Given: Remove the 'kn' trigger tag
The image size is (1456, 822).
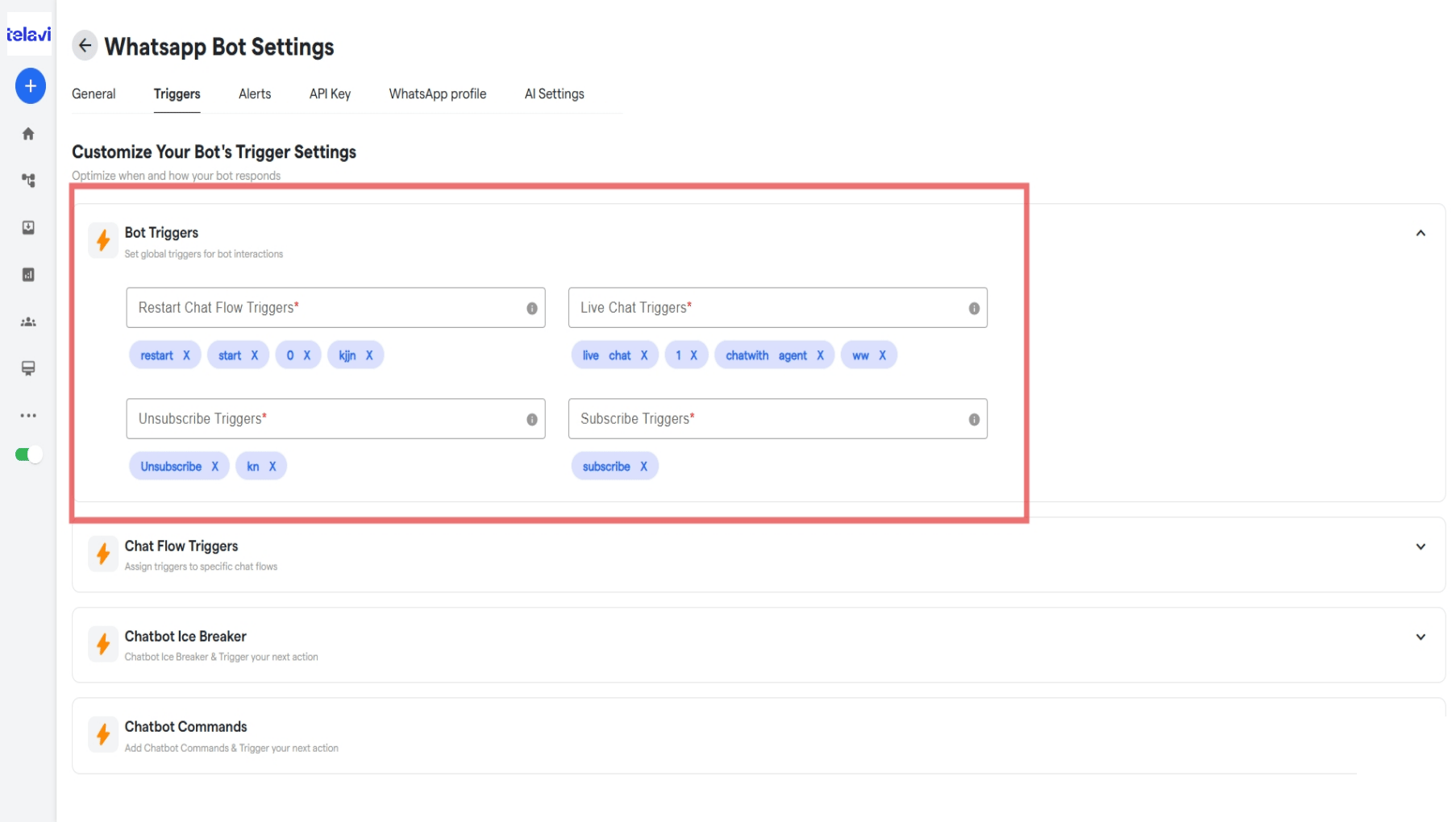Looking at the screenshot, I should [272, 467].
